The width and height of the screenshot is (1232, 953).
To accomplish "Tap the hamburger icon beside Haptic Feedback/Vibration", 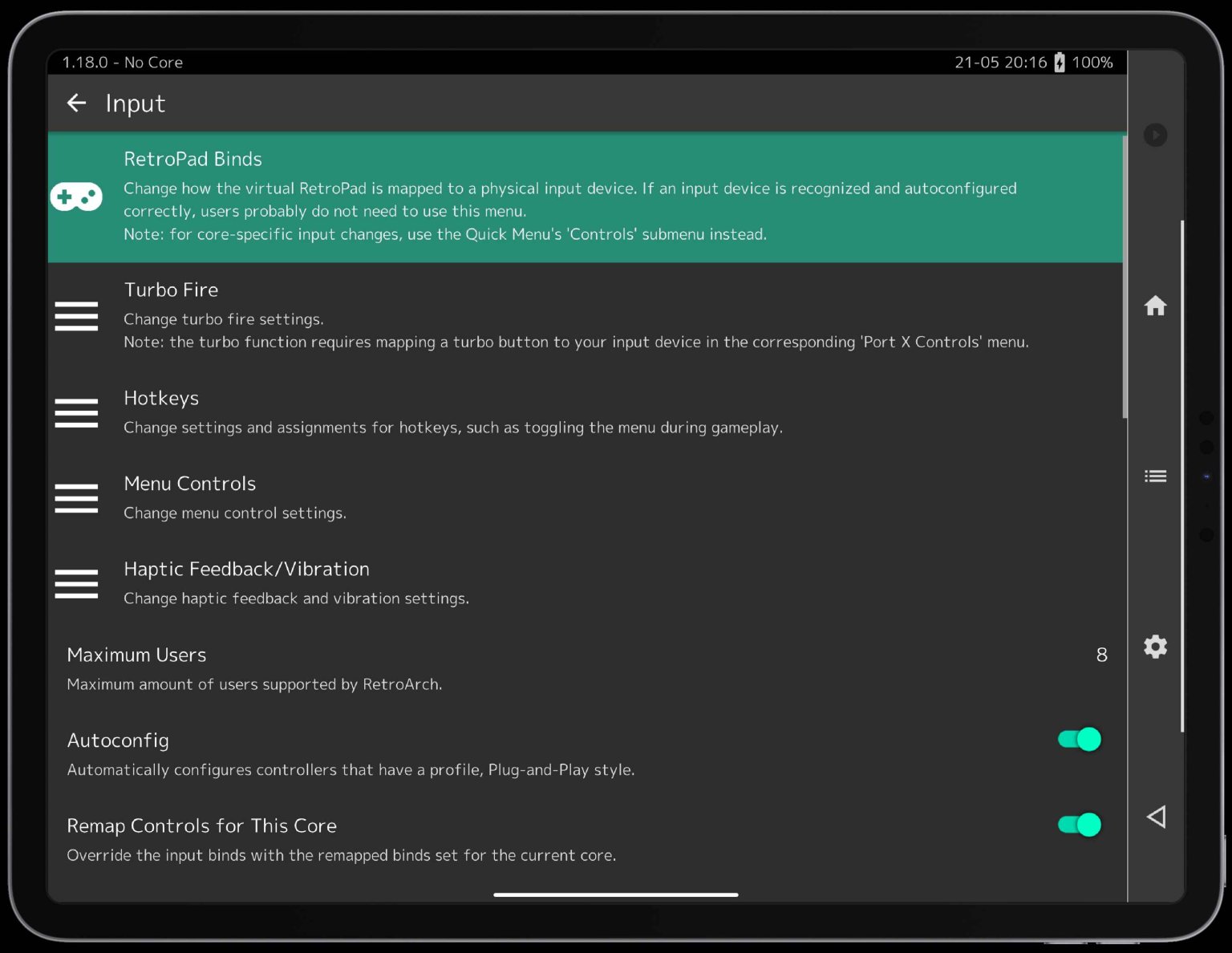I will click(x=76, y=584).
